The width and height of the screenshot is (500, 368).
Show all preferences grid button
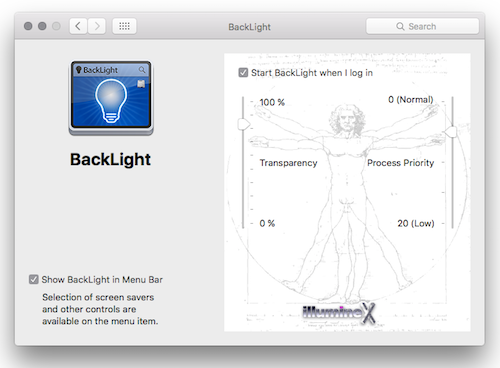(x=124, y=26)
